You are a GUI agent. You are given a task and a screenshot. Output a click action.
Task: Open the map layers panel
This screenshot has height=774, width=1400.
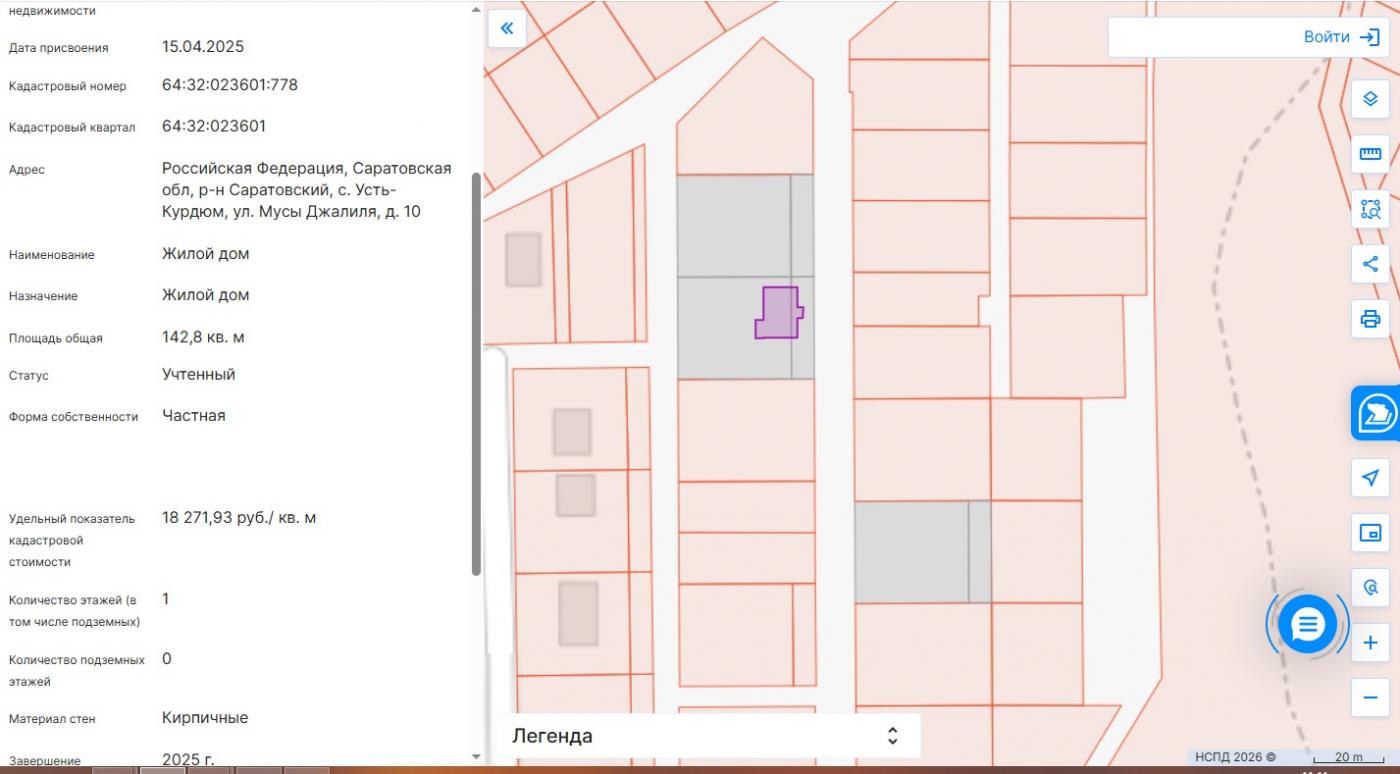[x=1370, y=100]
